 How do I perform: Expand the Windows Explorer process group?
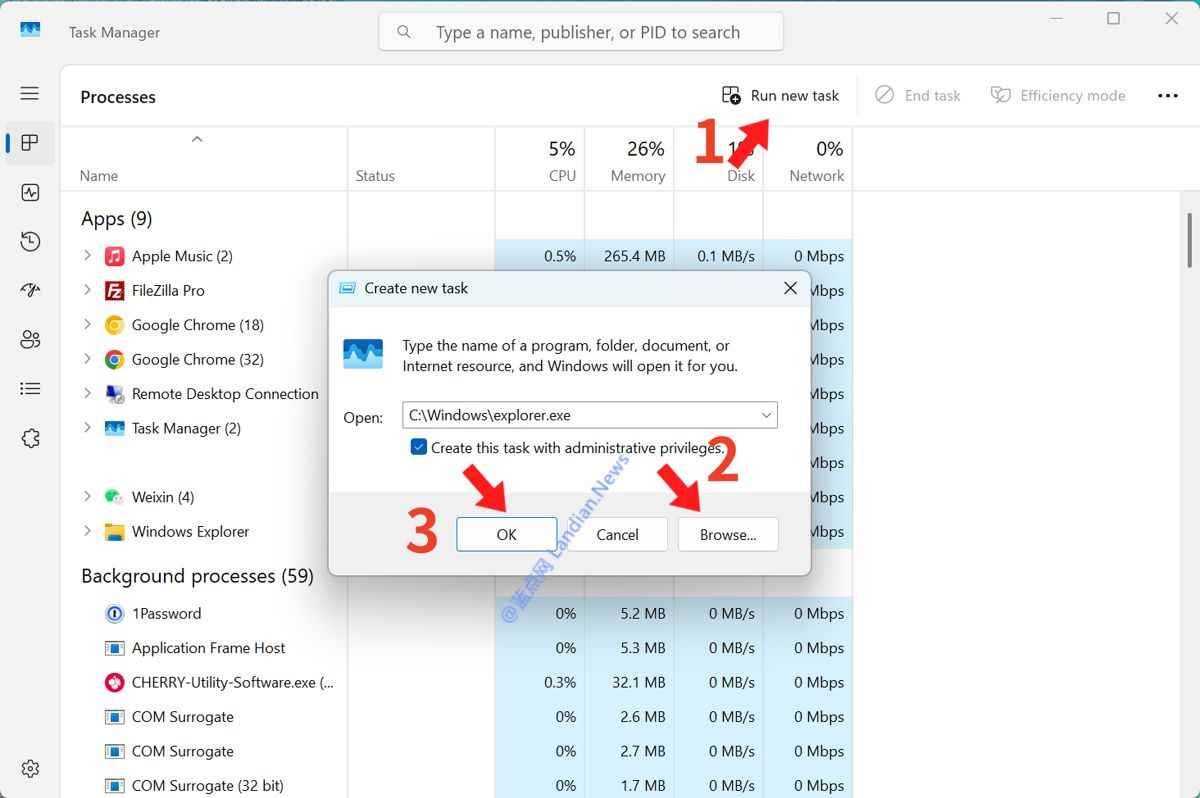(x=87, y=531)
